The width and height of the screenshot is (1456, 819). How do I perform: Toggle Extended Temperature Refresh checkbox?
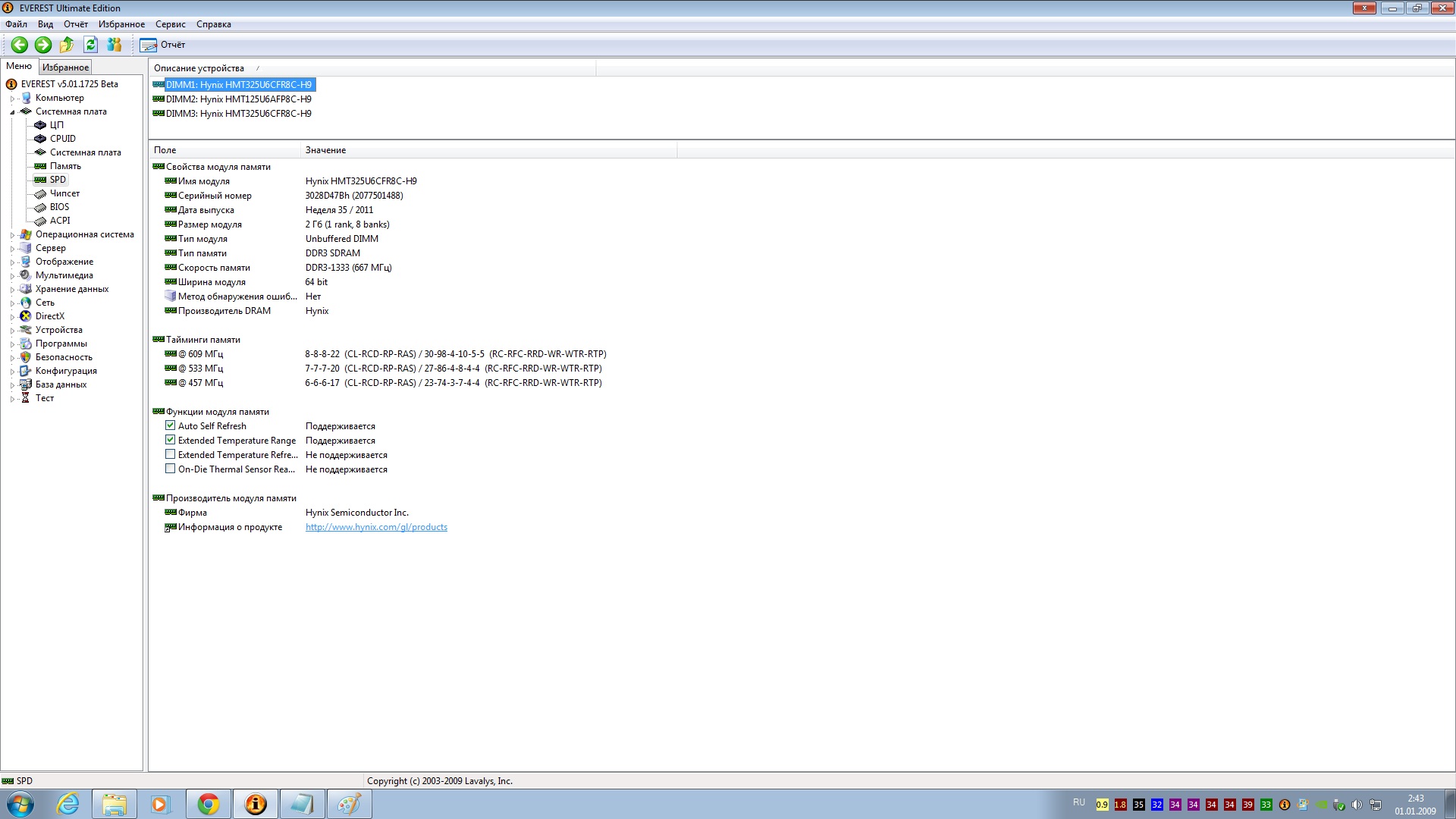click(x=171, y=455)
